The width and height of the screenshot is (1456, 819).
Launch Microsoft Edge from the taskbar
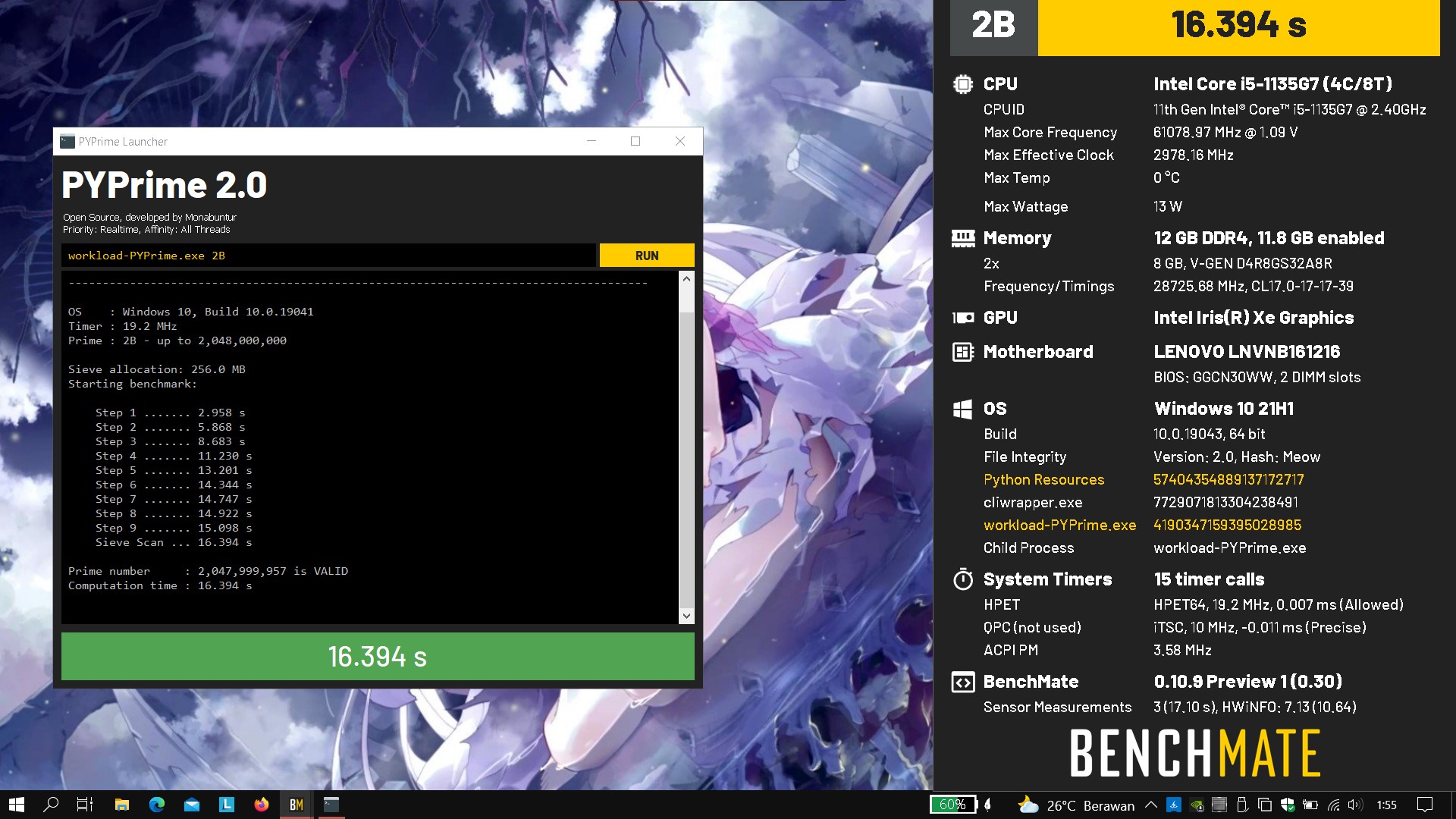pyautogui.click(x=157, y=805)
